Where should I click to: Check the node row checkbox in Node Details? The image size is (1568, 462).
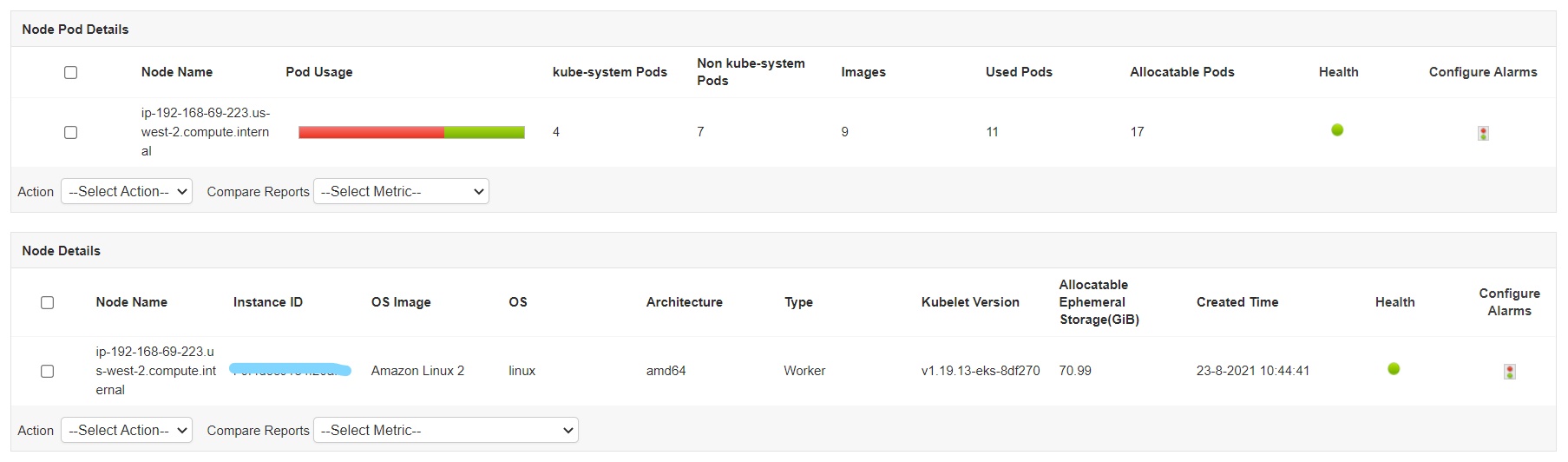(x=48, y=371)
